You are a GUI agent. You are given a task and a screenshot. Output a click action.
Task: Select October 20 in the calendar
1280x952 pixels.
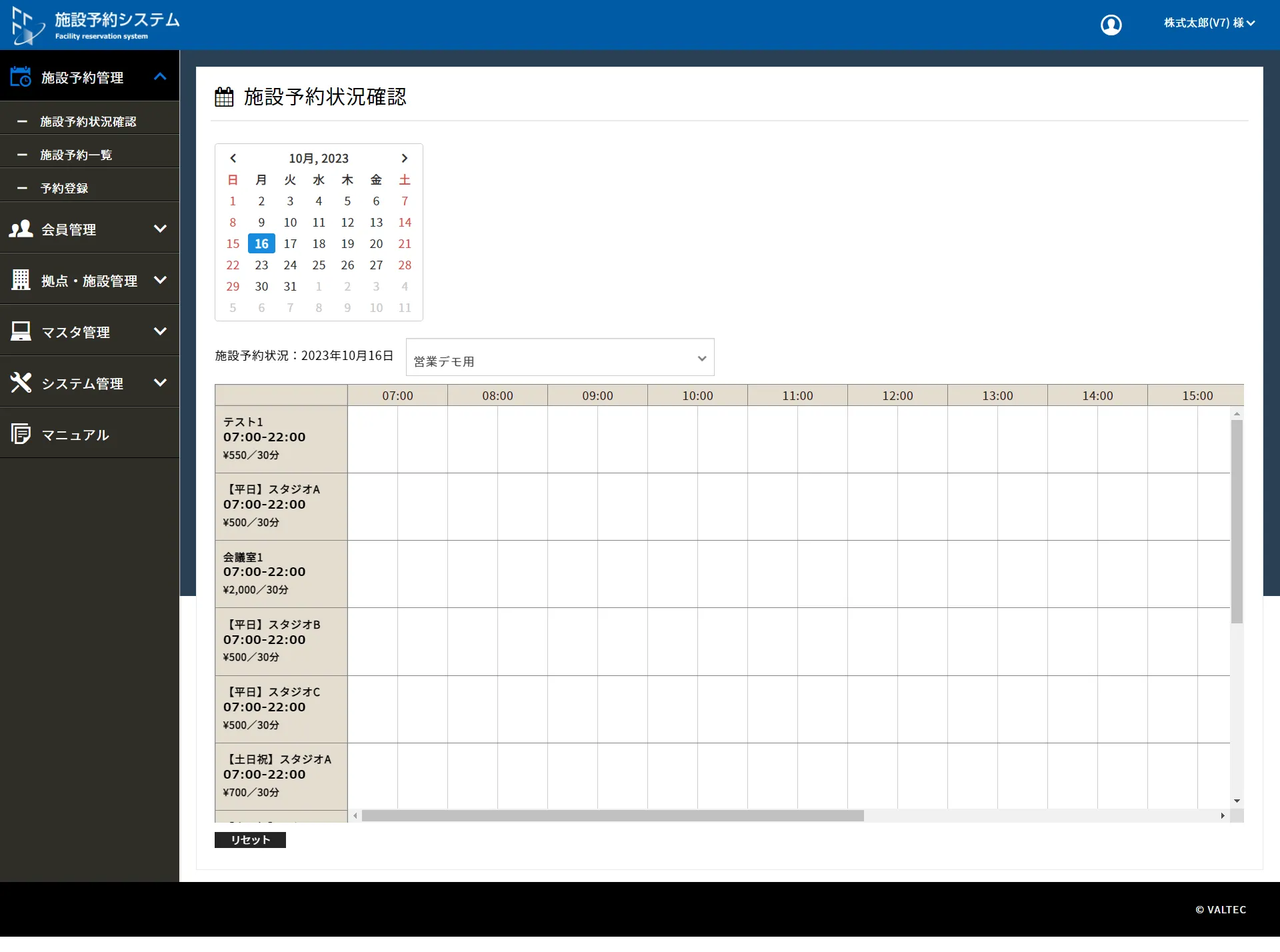376,244
